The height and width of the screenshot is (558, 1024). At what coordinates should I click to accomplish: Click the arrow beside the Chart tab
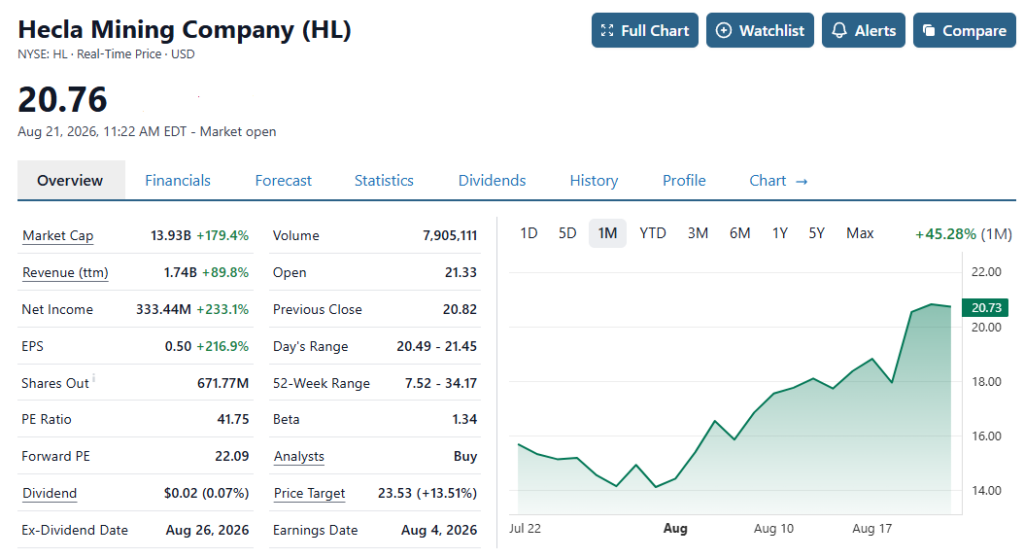pyautogui.click(x=802, y=181)
